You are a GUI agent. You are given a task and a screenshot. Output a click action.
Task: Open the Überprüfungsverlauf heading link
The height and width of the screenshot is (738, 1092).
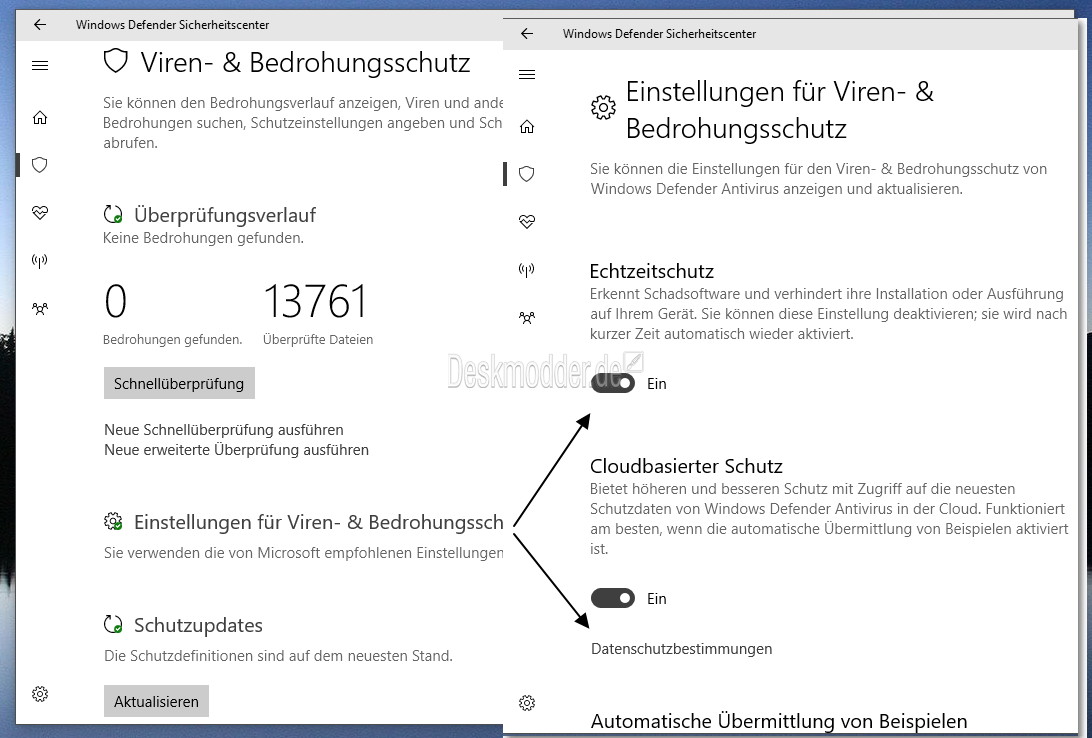click(x=225, y=215)
